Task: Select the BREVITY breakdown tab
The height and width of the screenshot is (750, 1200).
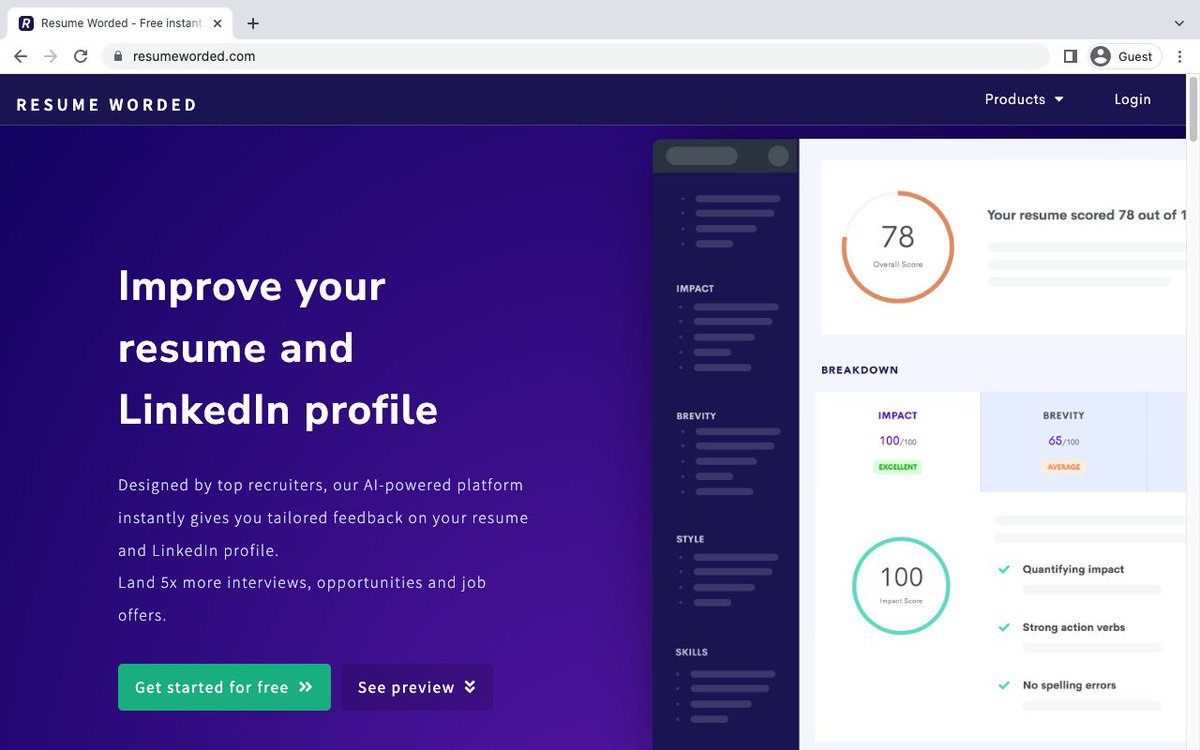Action: pos(1063,441)
